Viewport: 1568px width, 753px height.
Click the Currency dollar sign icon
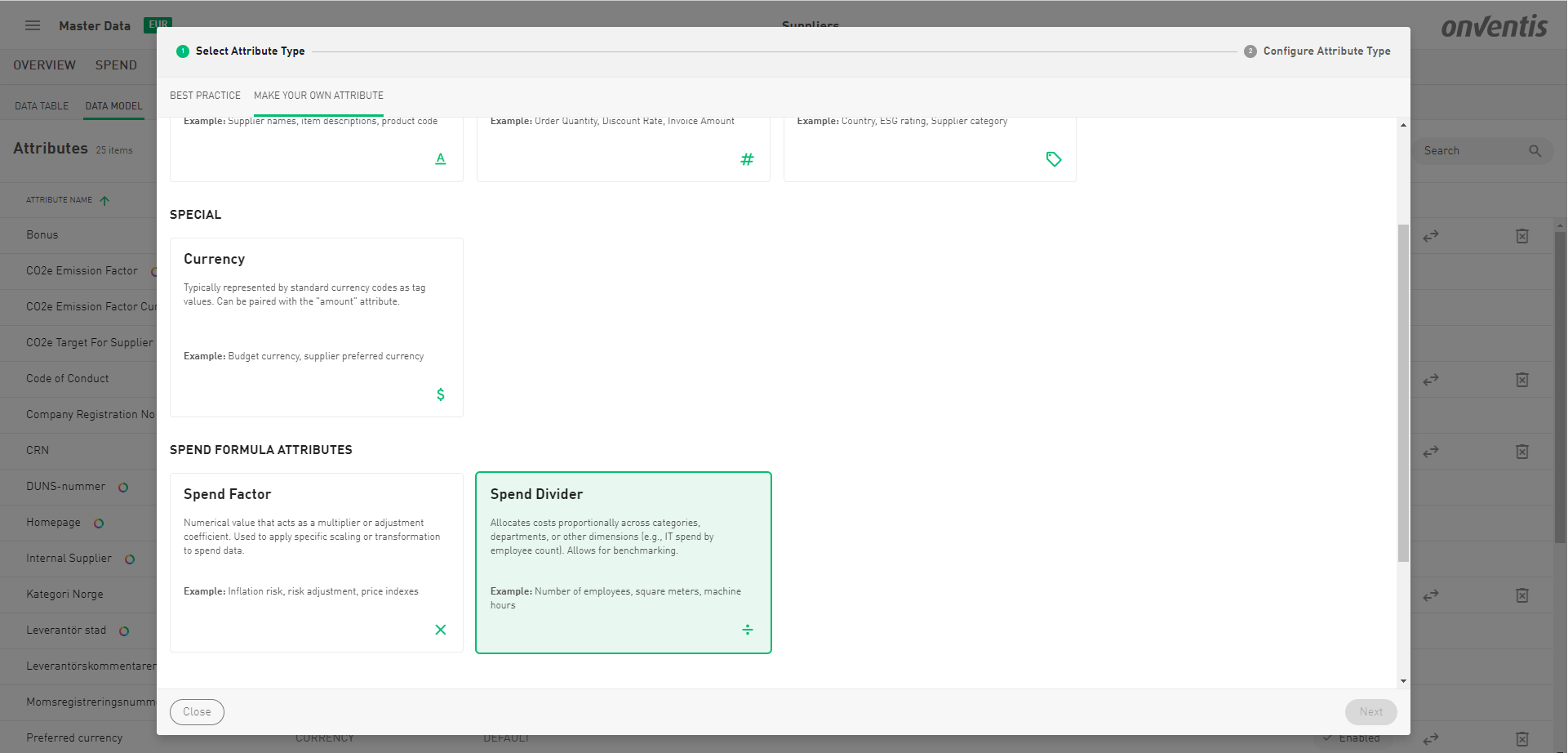[441, 394]
